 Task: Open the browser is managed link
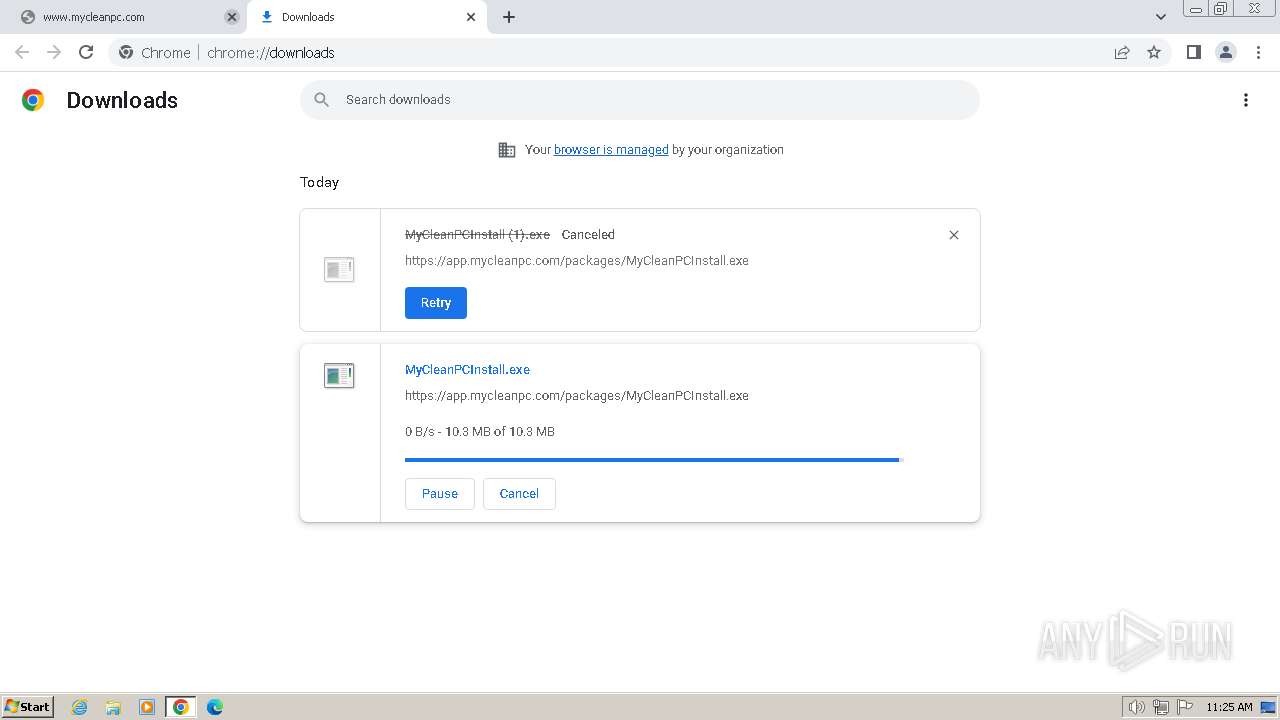point(611,150)
